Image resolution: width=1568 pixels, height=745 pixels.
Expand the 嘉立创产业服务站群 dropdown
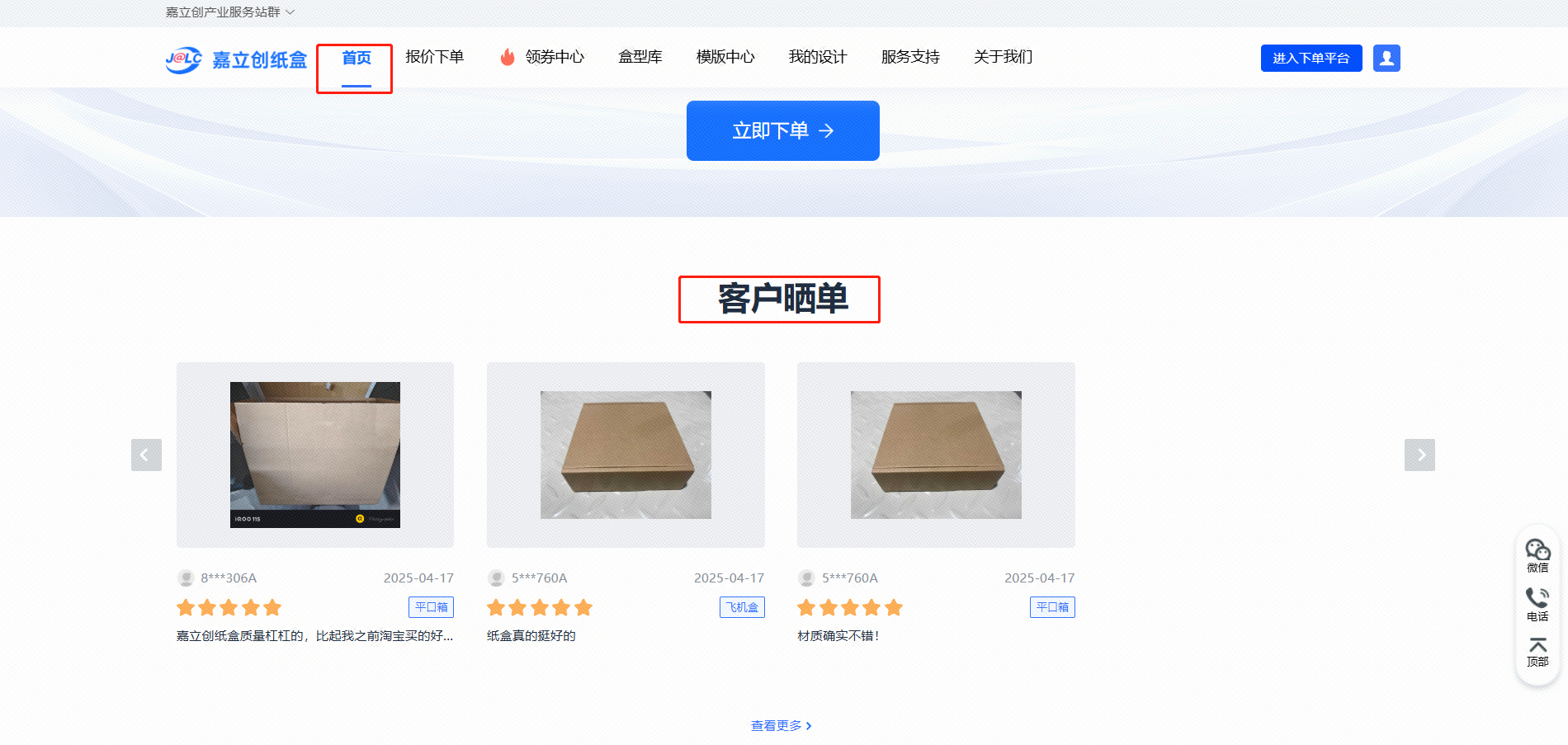tap(230, 12)
